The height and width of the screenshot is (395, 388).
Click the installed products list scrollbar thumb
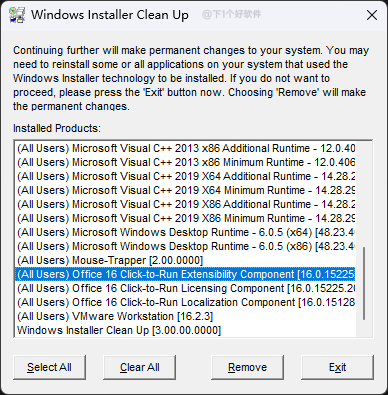[x=364, y=284]
